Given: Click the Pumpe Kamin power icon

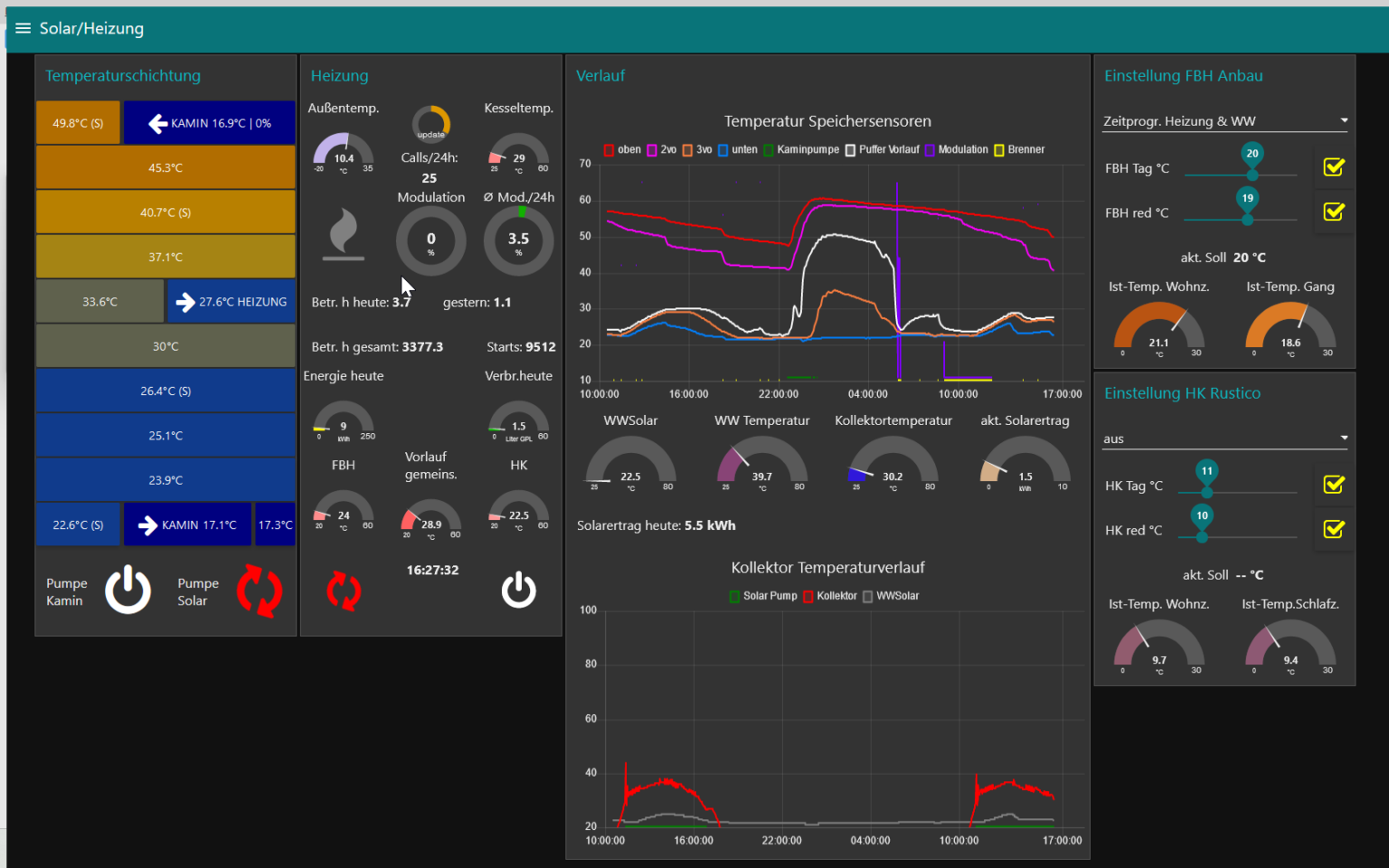Looking at the screenshot, I should click(128, 590).
